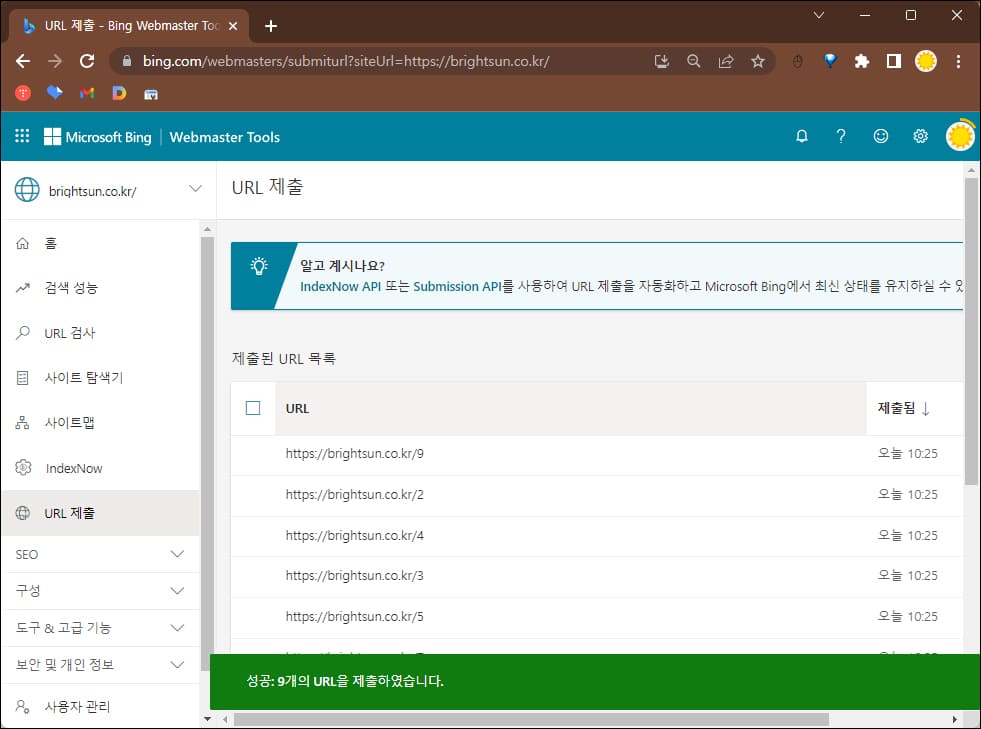The image size is (981, 729).
Task: Open Webmaster Tools settings gear
Action: [920, 136]
